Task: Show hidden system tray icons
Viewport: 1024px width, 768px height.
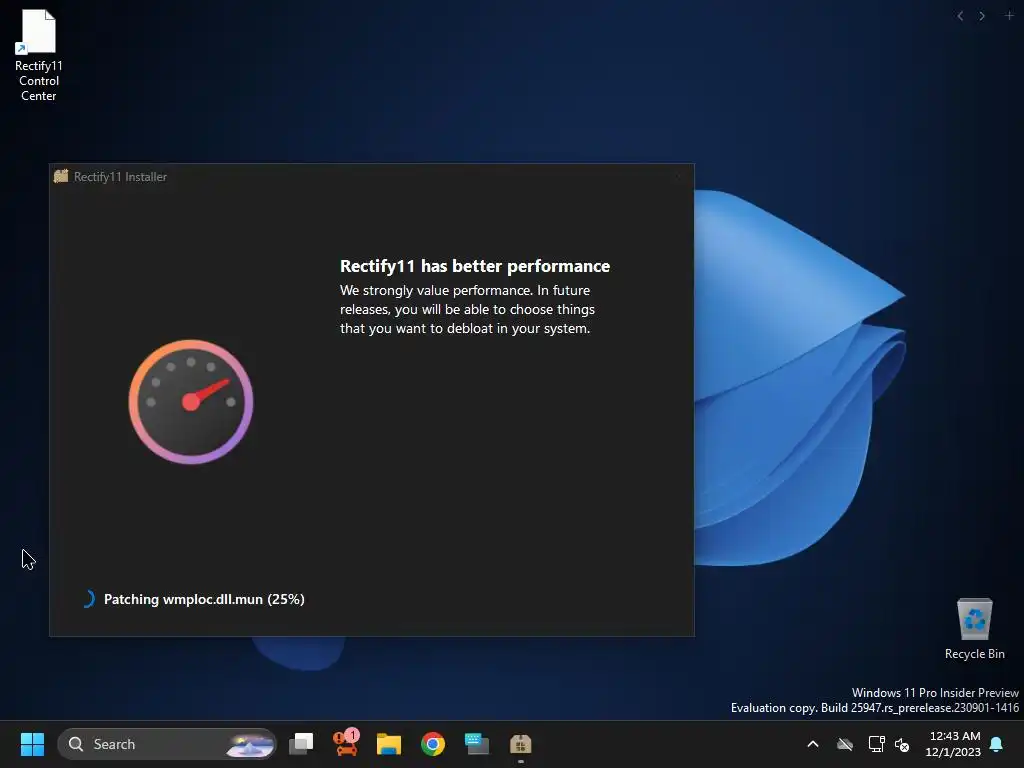Action: click(813, 744)
